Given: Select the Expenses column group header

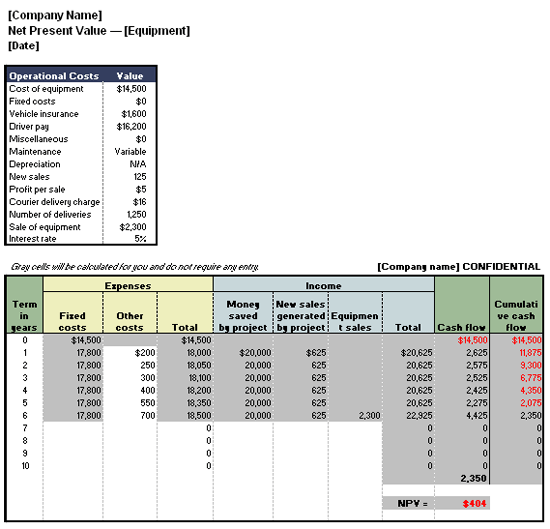Looking at the screenshot, I should (x=128, y=285).
